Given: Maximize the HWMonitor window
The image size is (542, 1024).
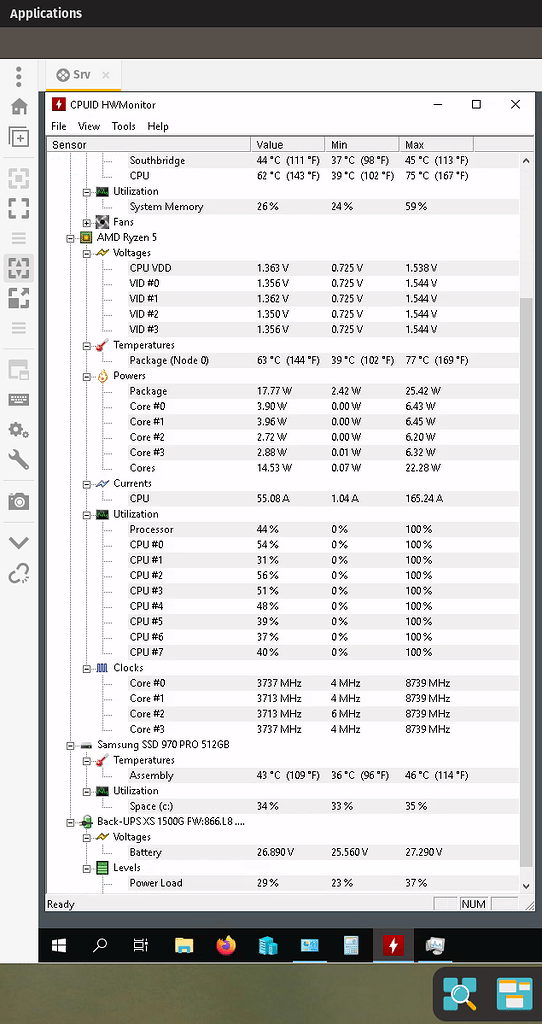Looking at the screenshot, I should pos(476,104).
